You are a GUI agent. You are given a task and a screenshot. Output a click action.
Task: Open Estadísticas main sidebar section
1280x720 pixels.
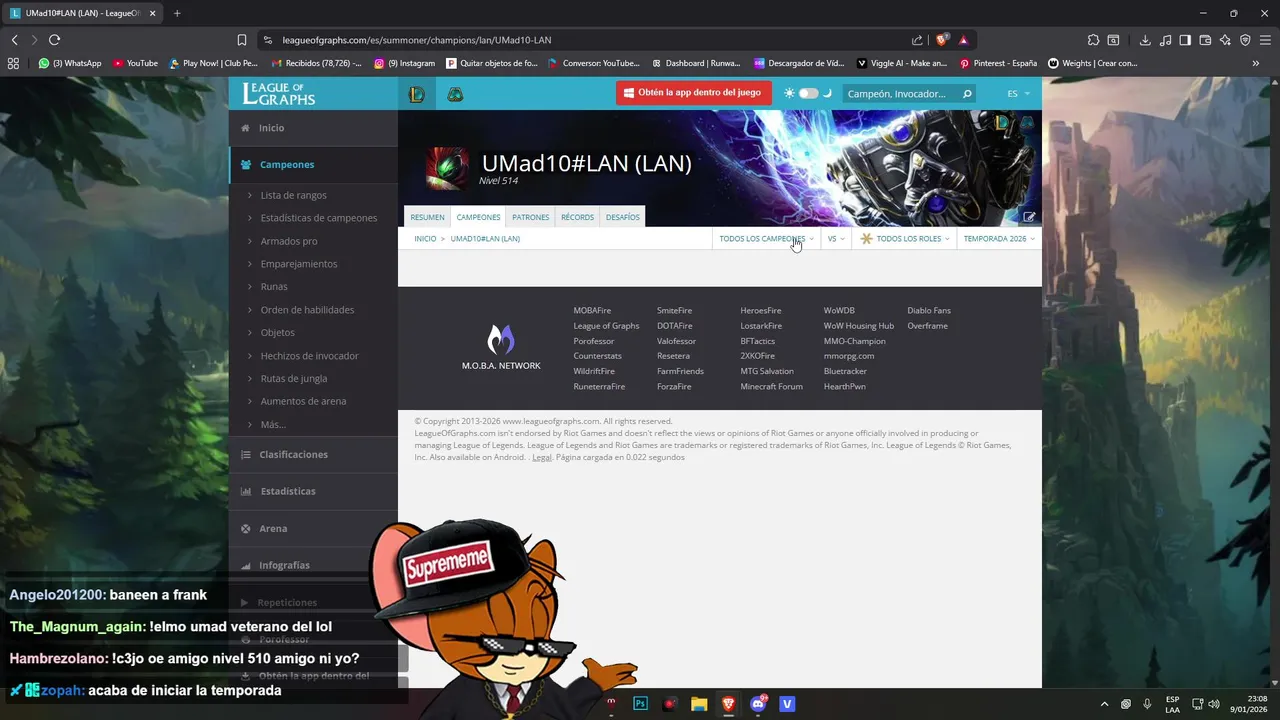[x=313, y=491]
